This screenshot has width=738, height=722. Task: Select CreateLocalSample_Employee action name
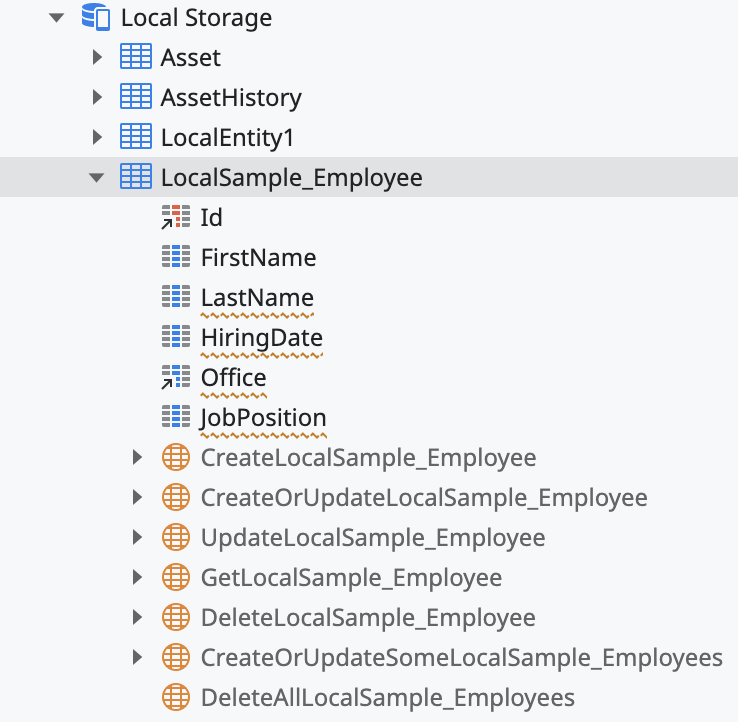click(x=369, y=459)
